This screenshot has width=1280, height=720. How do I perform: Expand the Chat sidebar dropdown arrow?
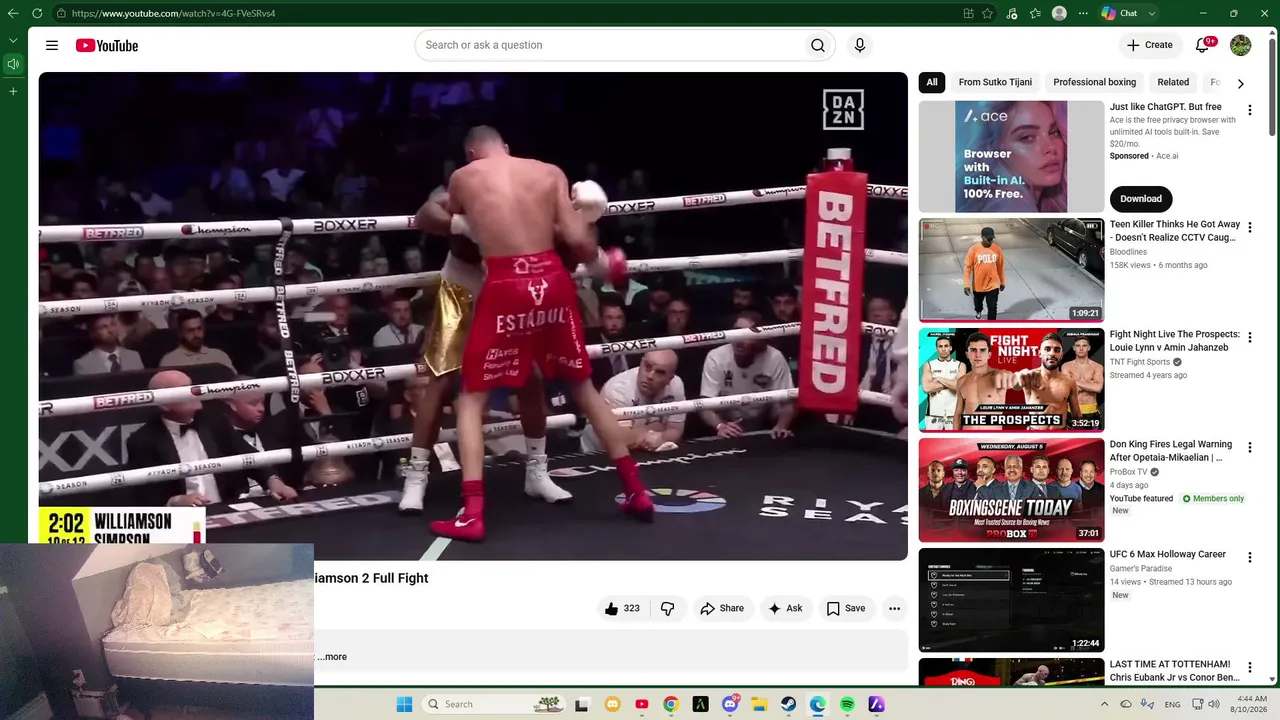[1152, 13]
